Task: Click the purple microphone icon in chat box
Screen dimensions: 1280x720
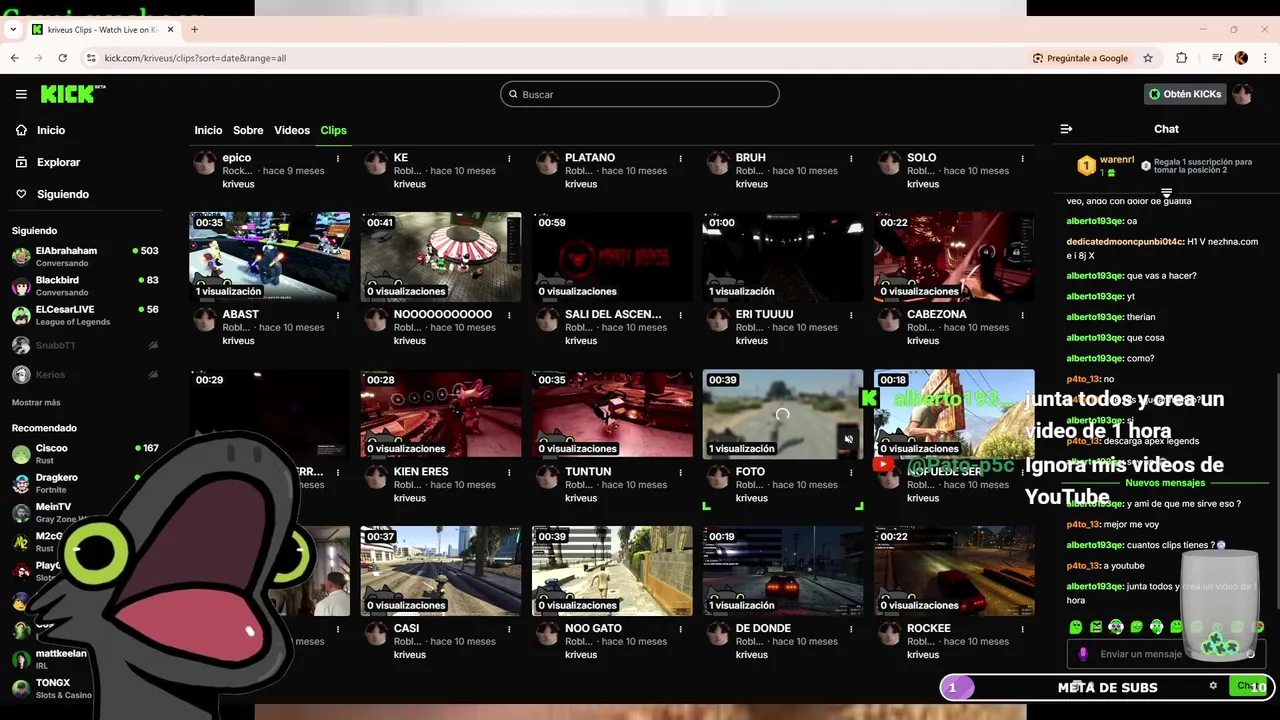Action: click(1083, 654)
